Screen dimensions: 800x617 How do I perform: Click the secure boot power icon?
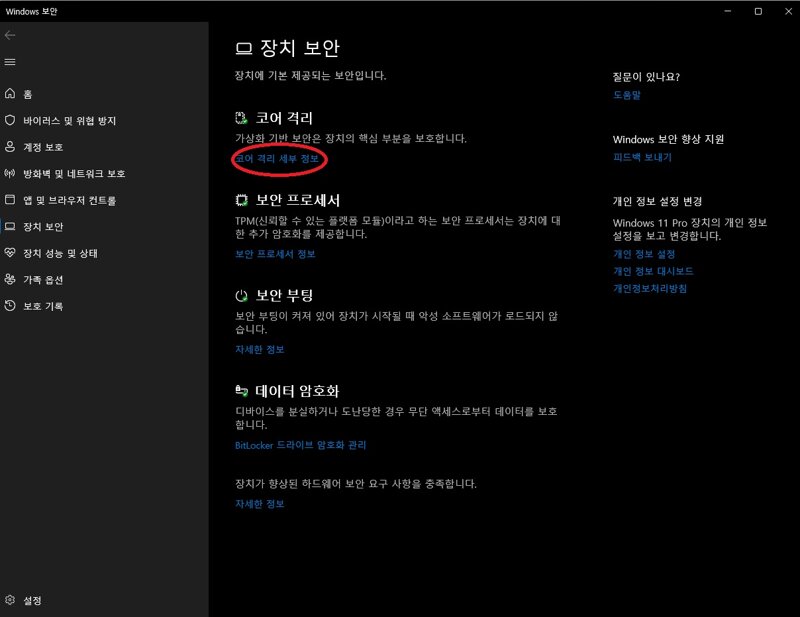(241, 295)
